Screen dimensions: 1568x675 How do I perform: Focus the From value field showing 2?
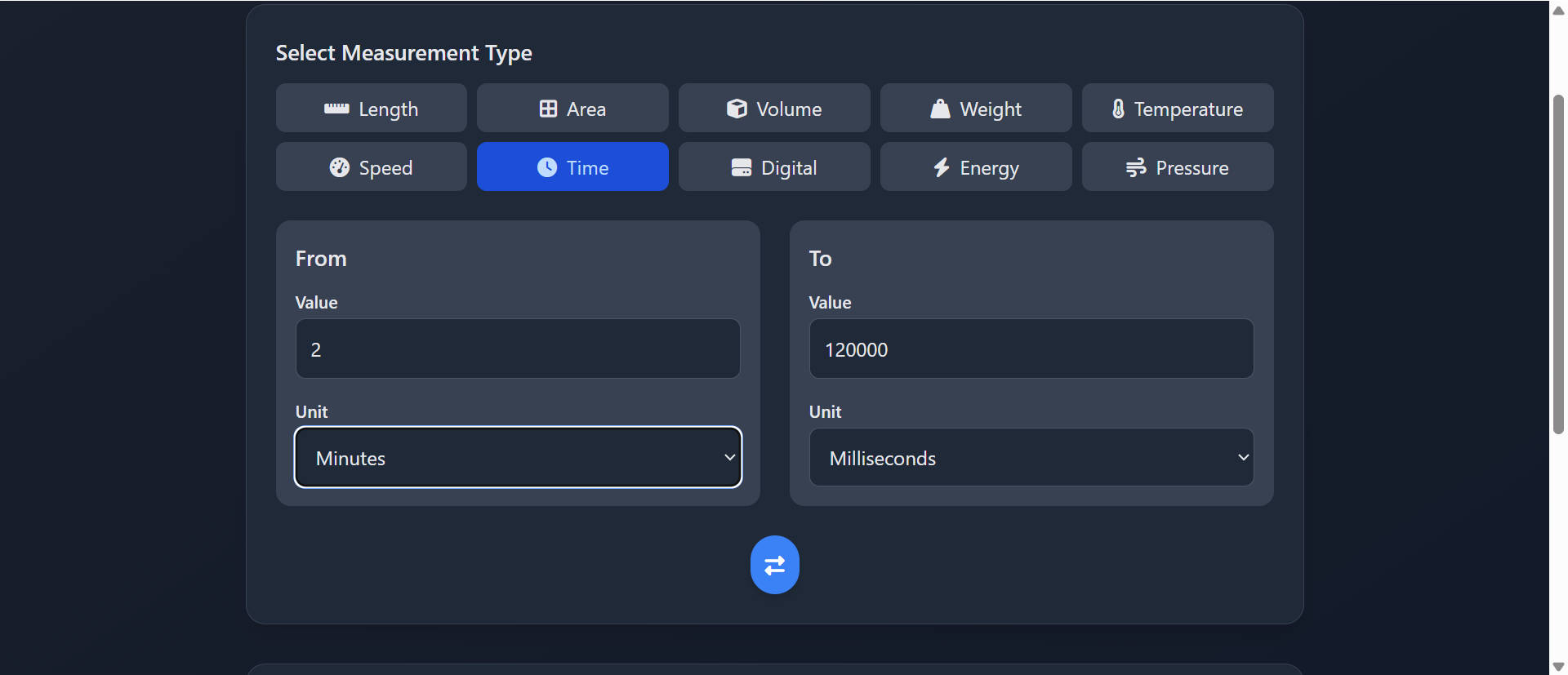coord(518,349)
